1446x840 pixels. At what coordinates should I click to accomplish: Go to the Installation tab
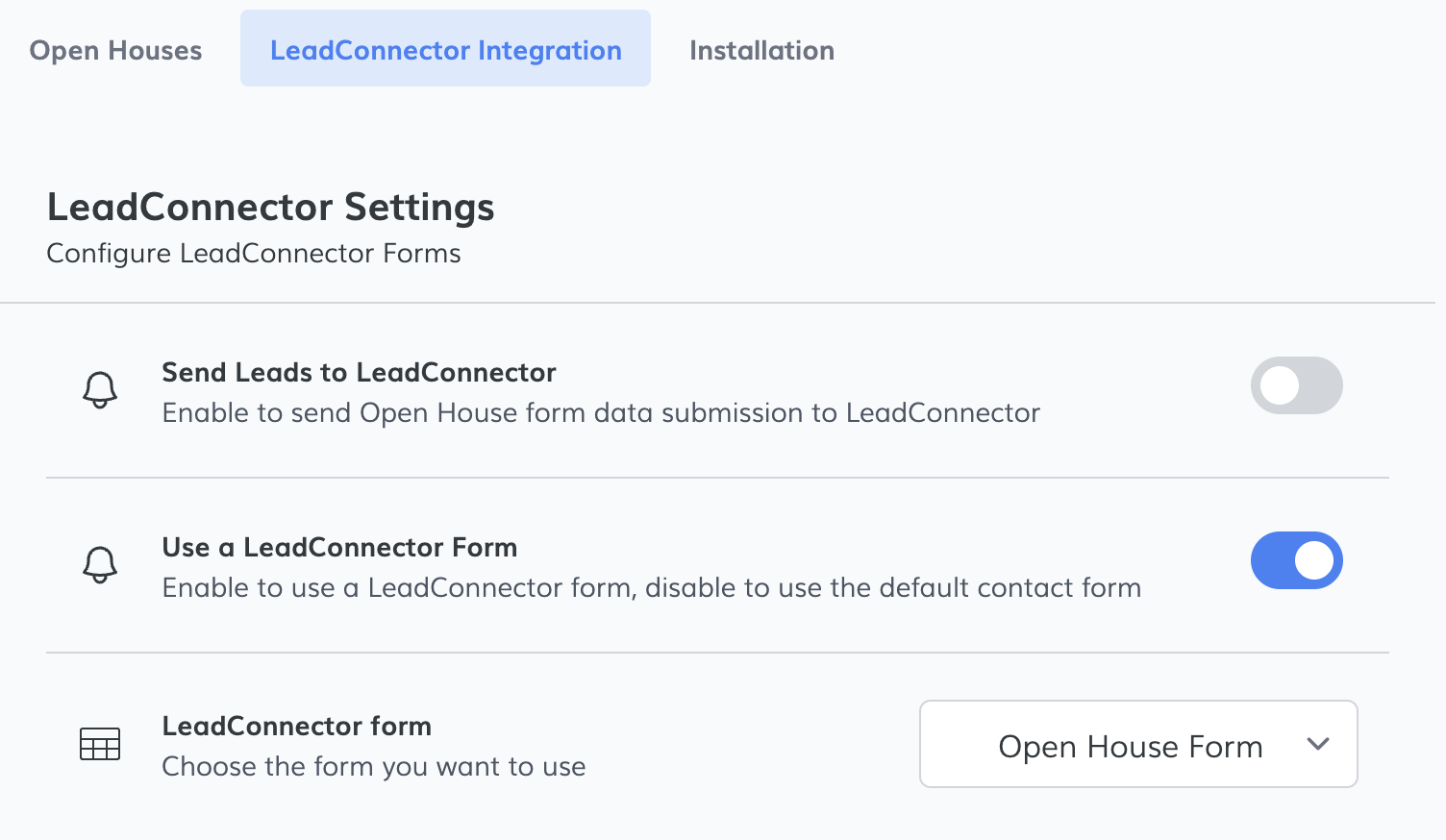click(x=761, y=50)
